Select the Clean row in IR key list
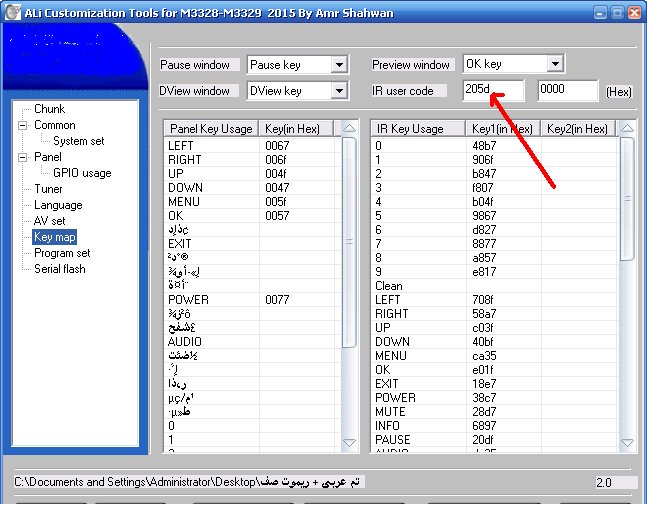The width and height of the screenshot is (647, 505). click(495, 286)
